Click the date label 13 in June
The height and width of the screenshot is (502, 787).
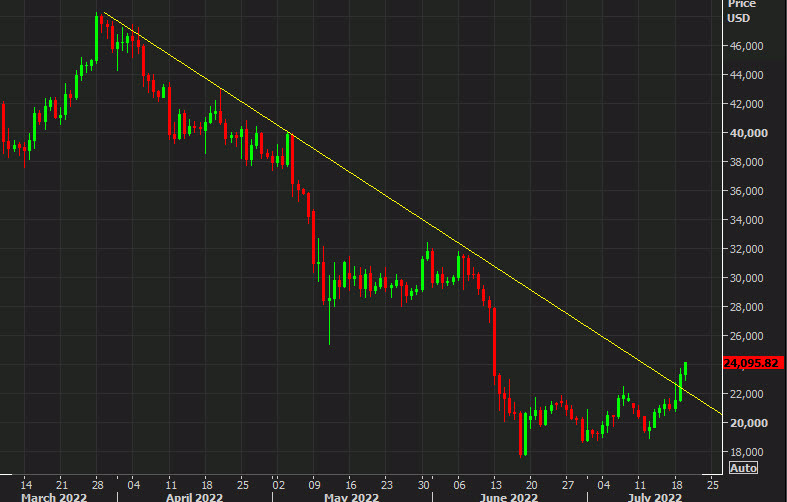click(x=493, y=481)
